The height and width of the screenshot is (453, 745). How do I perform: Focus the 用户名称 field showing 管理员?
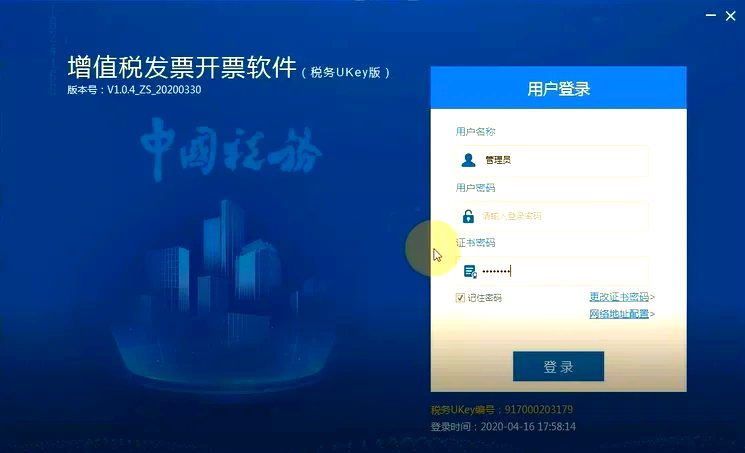(552, 161)
